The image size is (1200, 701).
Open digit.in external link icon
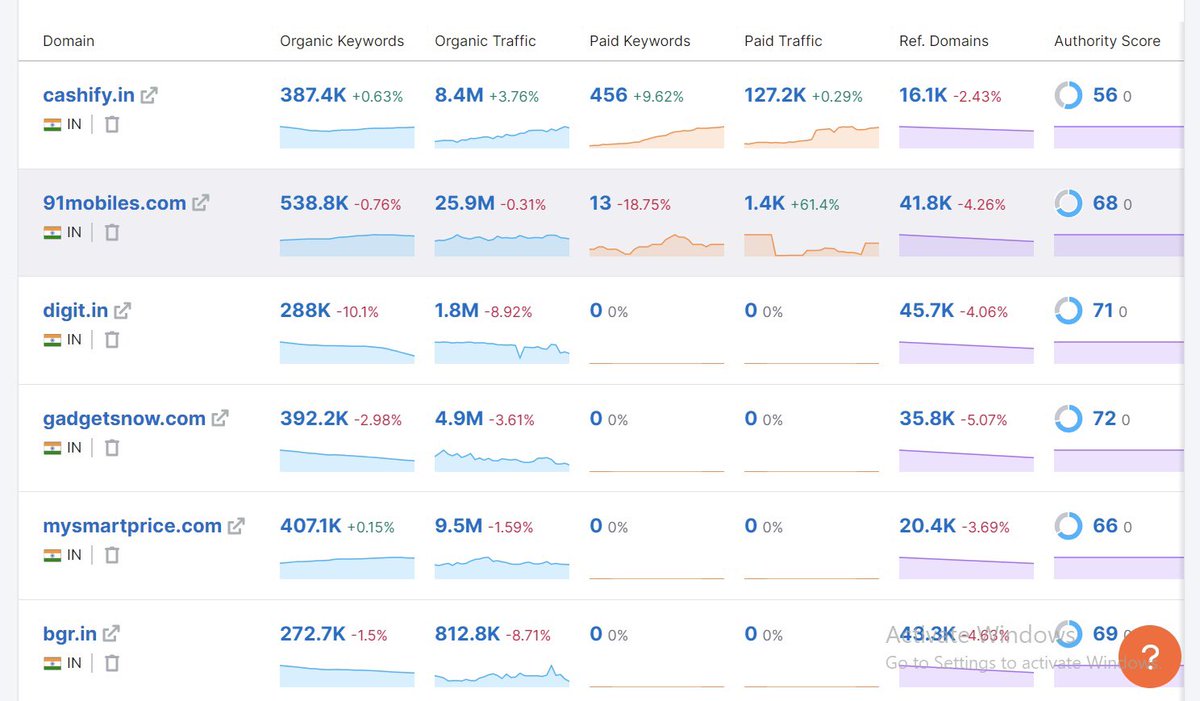coord(123,311)
